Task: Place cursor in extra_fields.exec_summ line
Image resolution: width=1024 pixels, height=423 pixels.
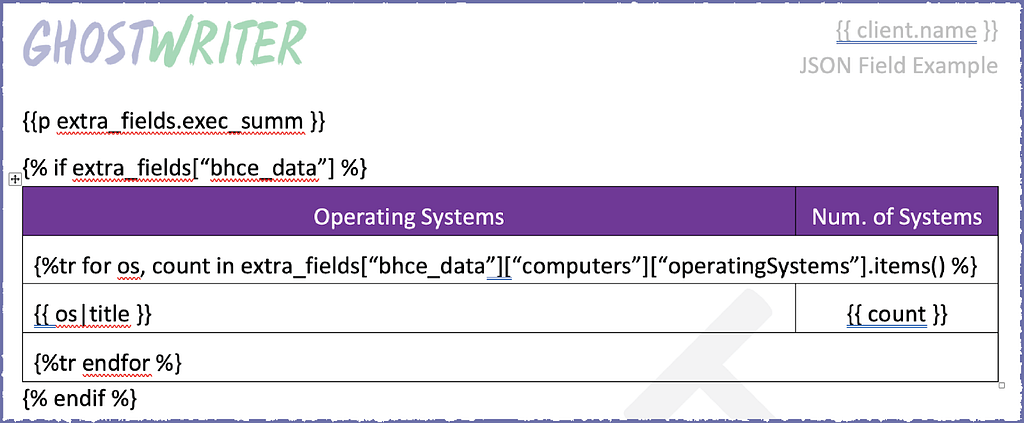Action: pyautogui.click(x=174, y=121)
